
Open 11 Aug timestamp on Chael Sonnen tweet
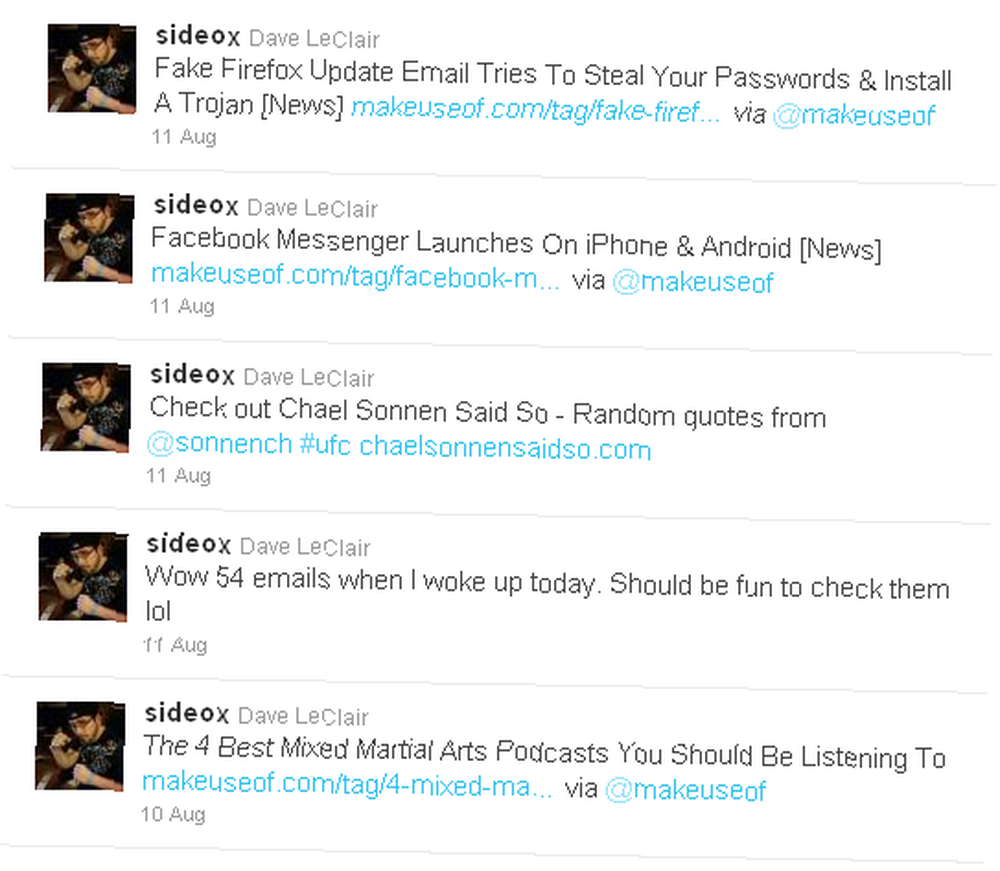[x=179, y=476]
